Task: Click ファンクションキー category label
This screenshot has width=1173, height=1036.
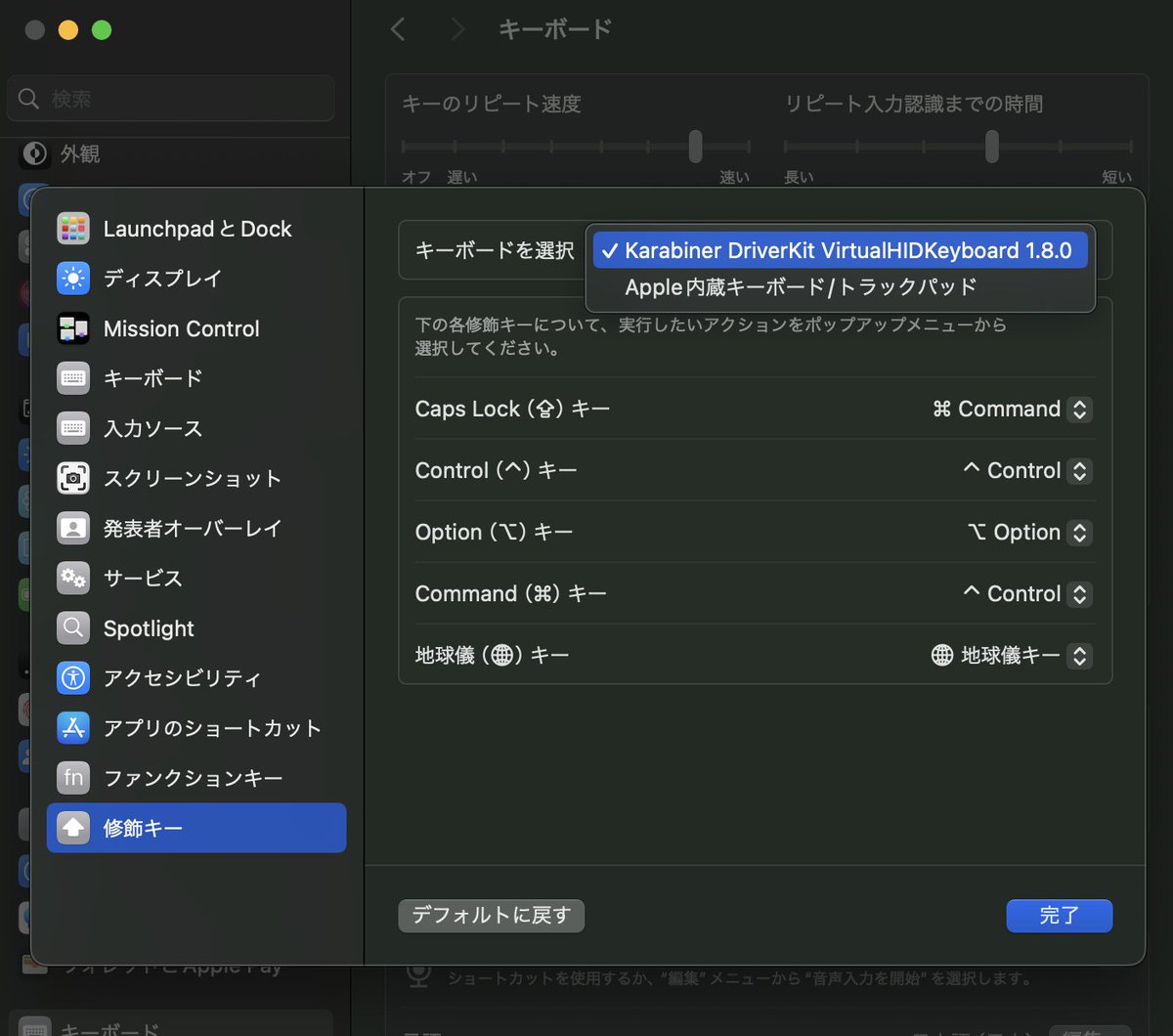Action: [193, 778]
